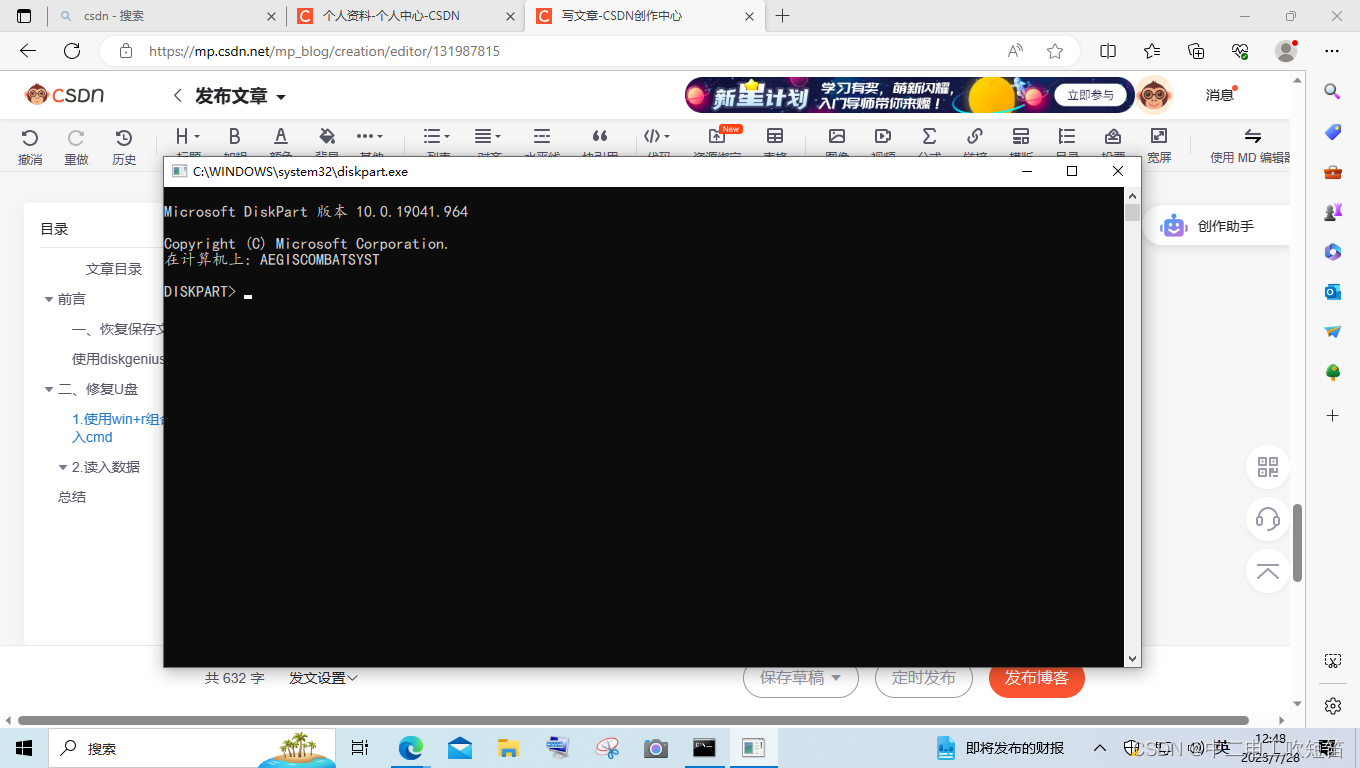Open the QR code floating icon
The image size is (1360, 768).
coord(1268,466)
